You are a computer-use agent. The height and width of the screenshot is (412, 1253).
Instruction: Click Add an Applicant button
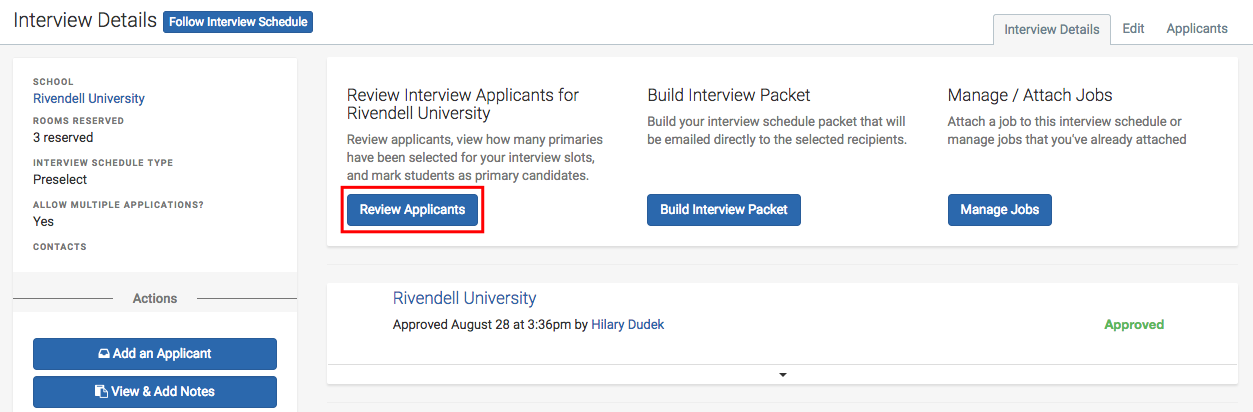pos(155,354)
